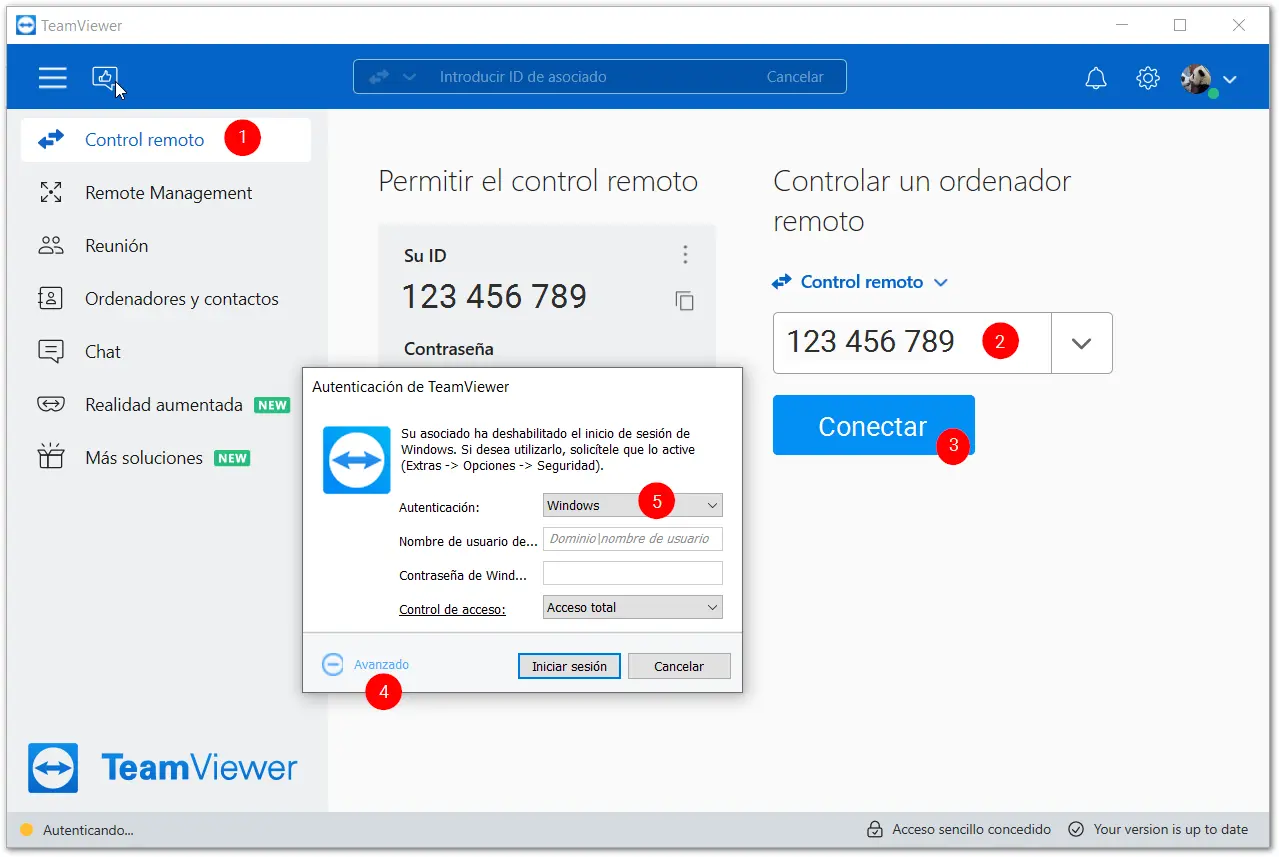Click the feedback thumbs-up icon
Image resolution: width=1279 pixels, height=857 pixels.
point(105,77)
